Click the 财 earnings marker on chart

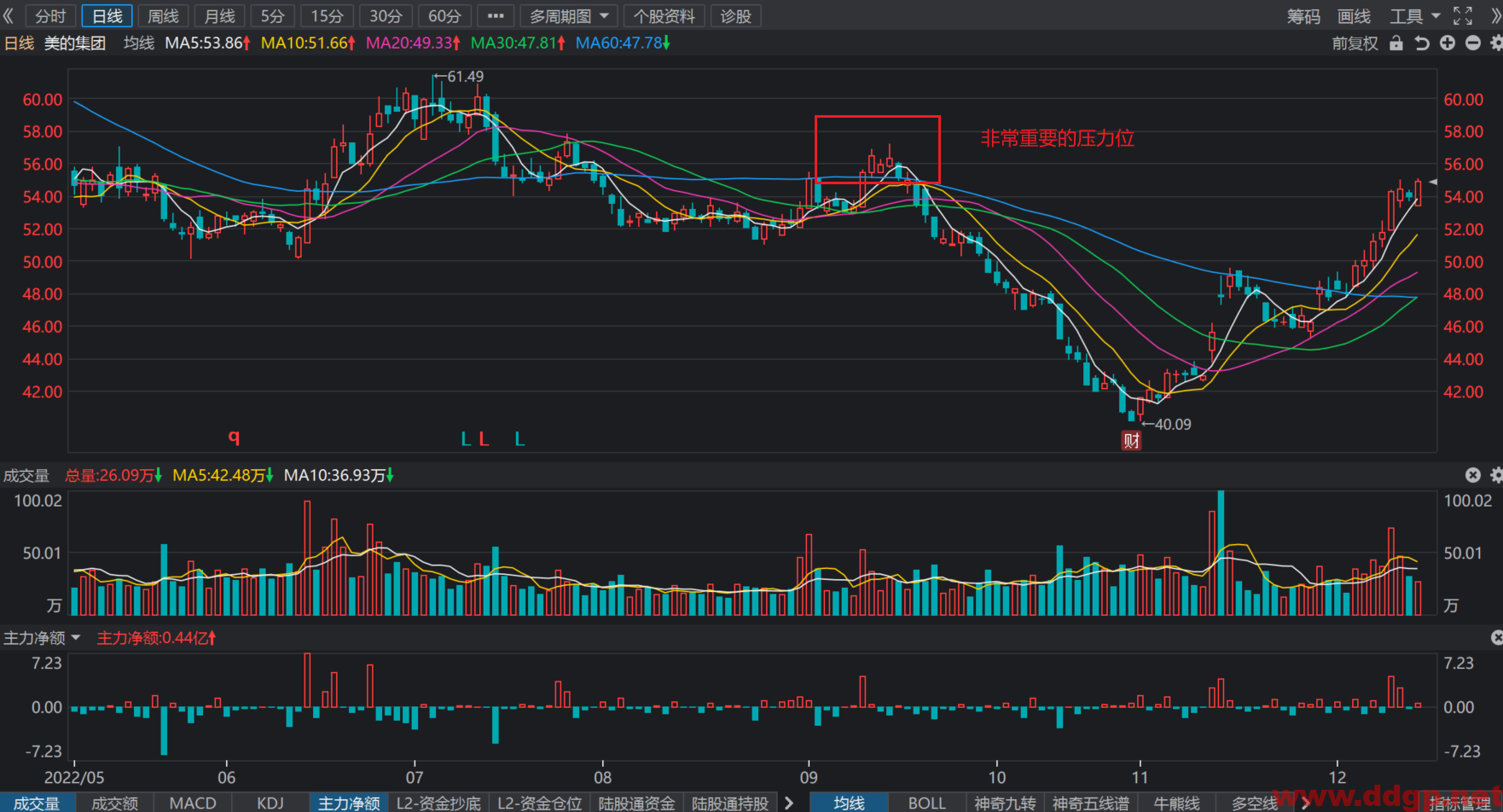pos(1131,440)
